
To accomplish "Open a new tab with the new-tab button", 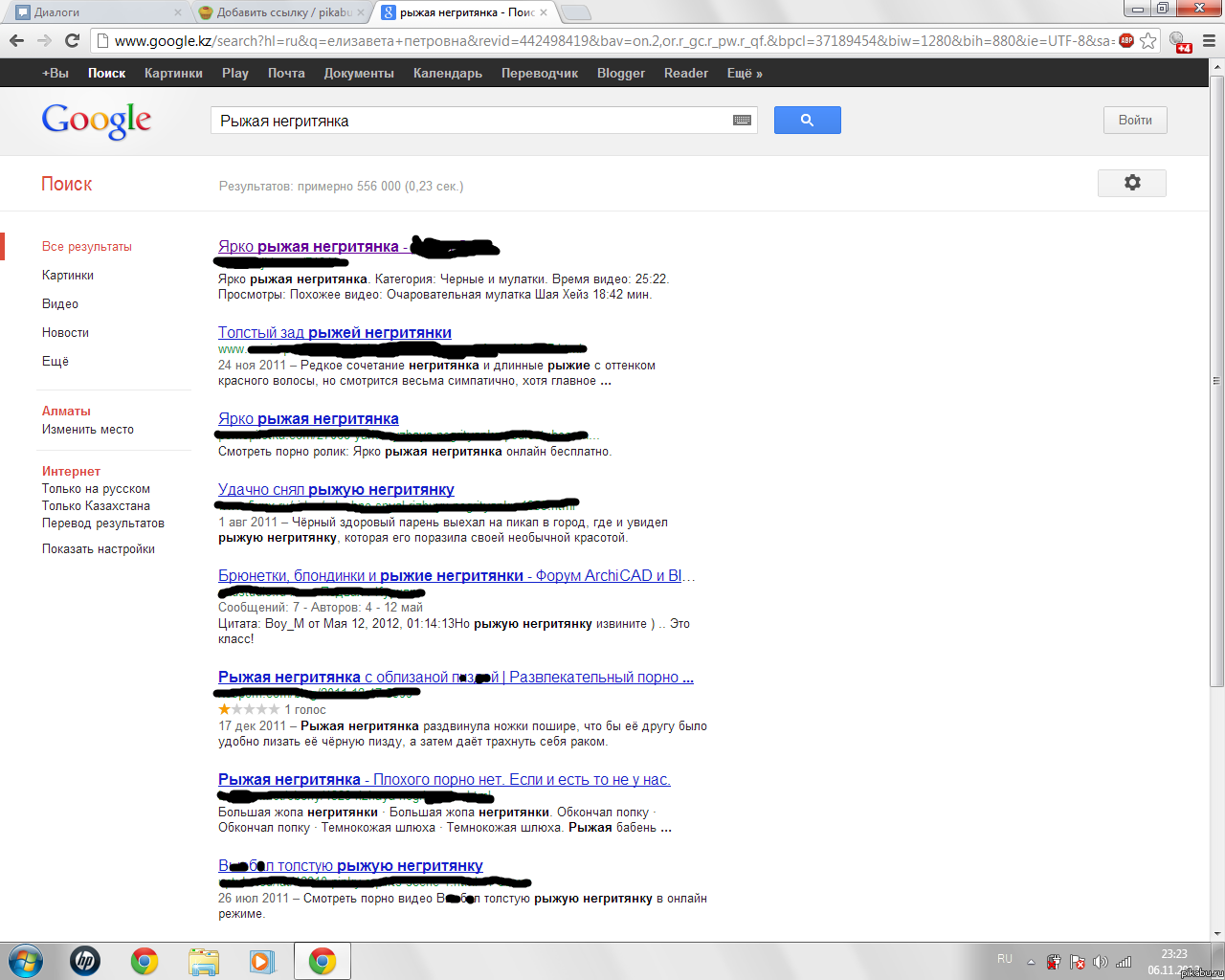I will 575,12.
